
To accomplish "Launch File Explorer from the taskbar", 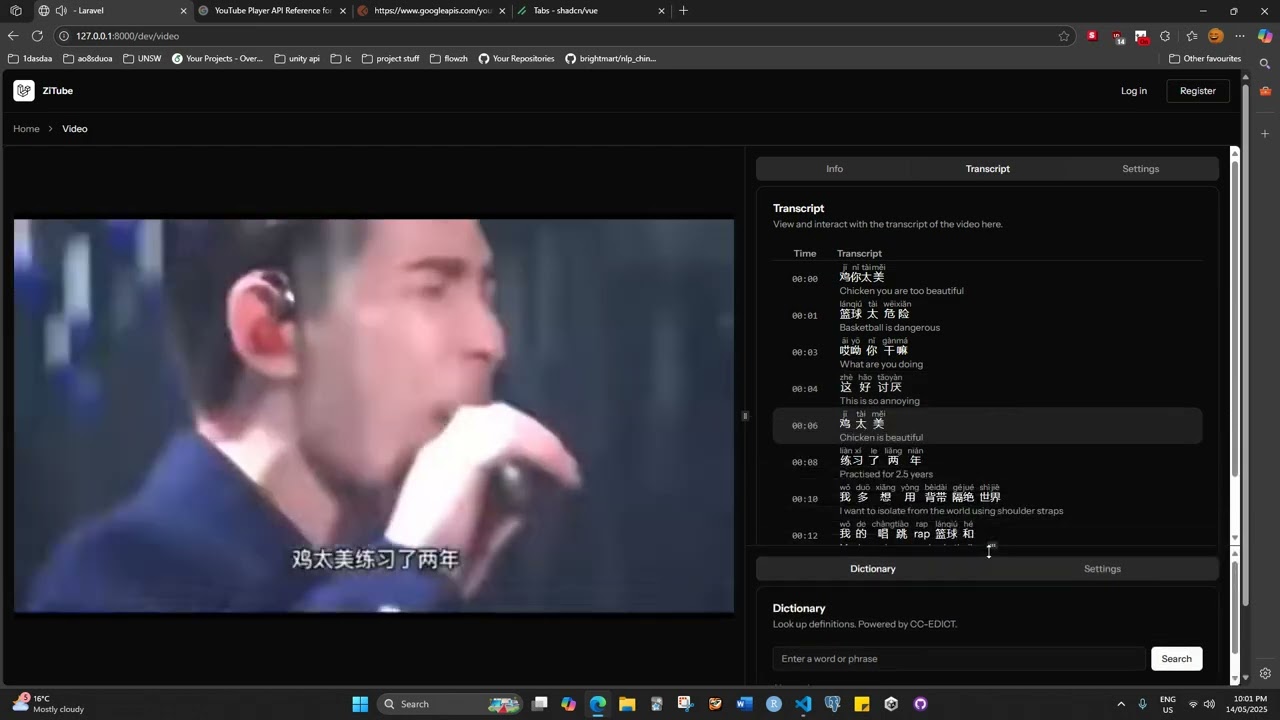I will point(627,704).
